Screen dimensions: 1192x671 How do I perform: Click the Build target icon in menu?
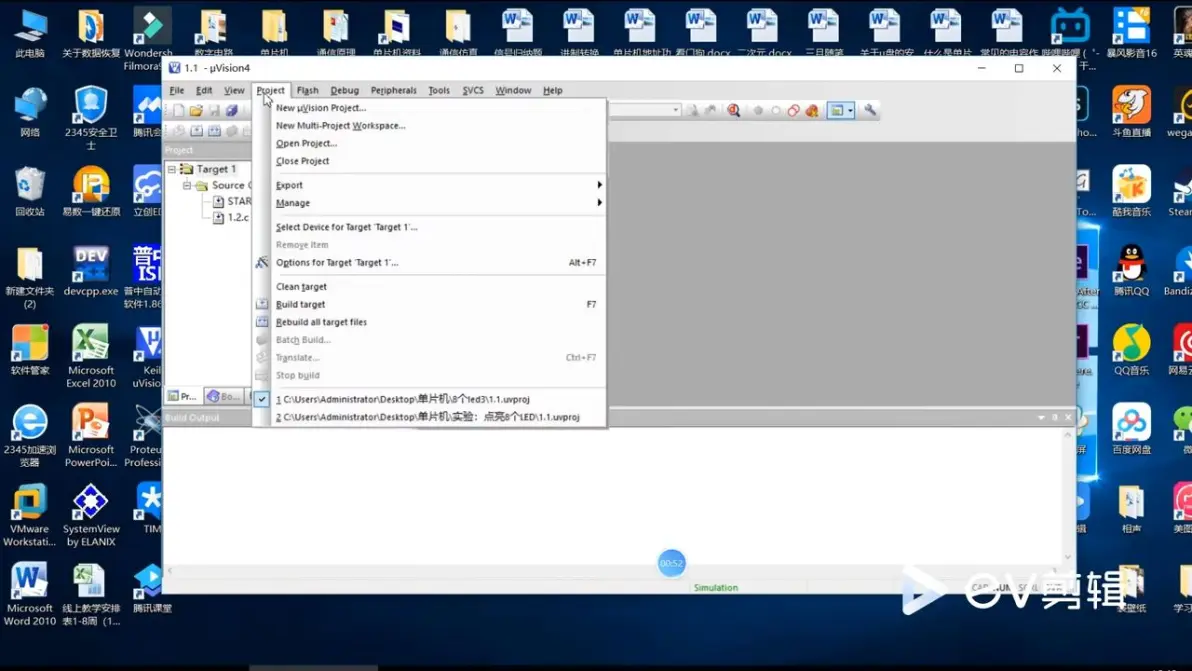pyautogui.click(x=262, y=304)
